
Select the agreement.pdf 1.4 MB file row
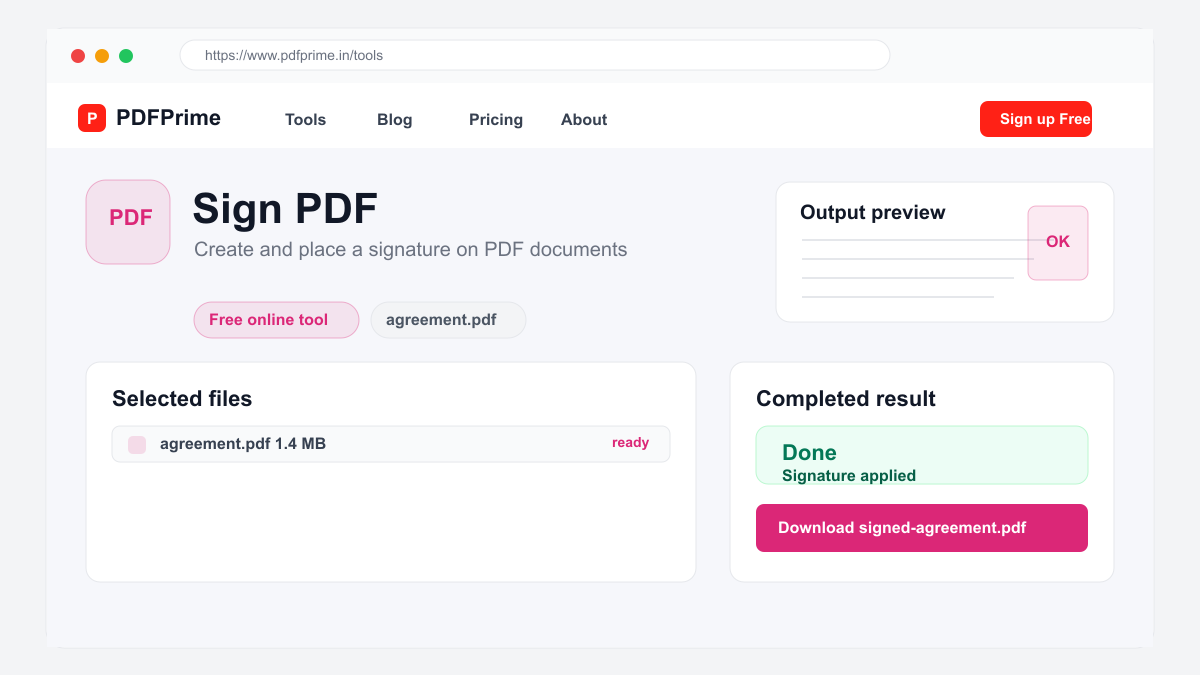(391, 444)
